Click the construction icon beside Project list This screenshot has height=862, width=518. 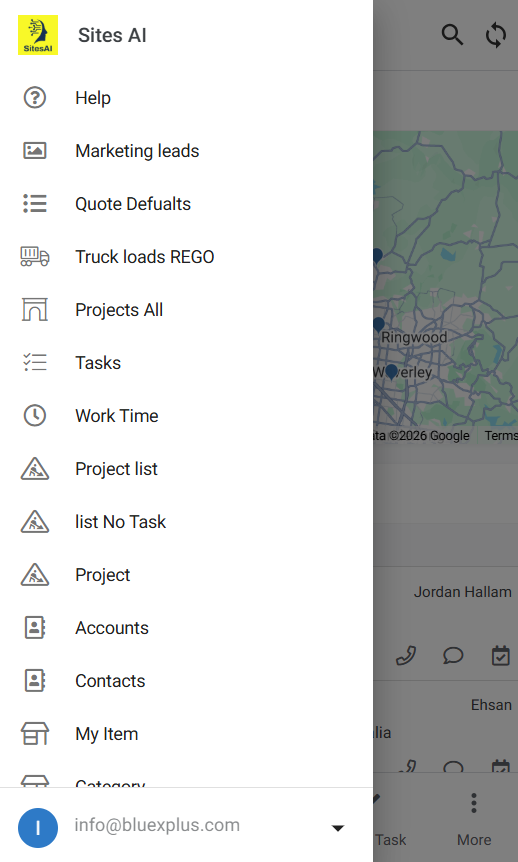(x=35, y=469)
